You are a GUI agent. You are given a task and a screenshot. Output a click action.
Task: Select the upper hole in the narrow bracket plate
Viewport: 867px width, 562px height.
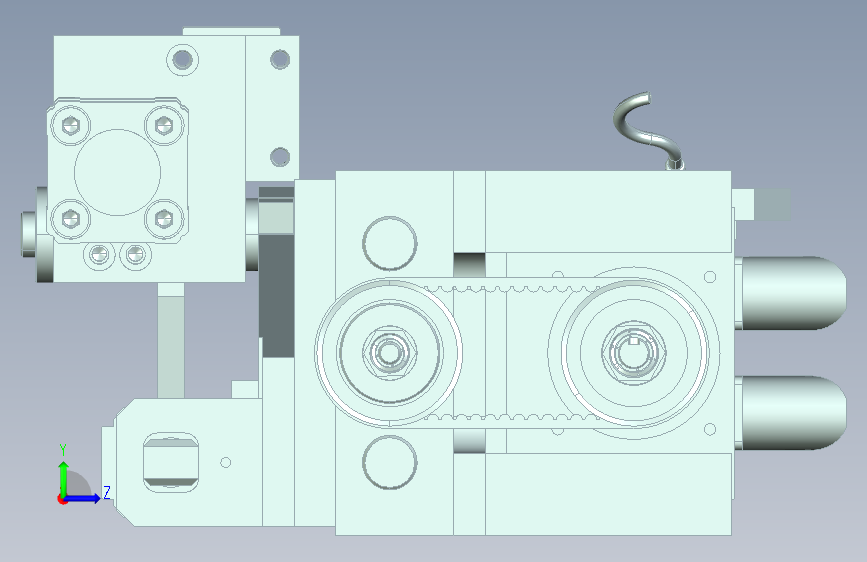point(280,59)
